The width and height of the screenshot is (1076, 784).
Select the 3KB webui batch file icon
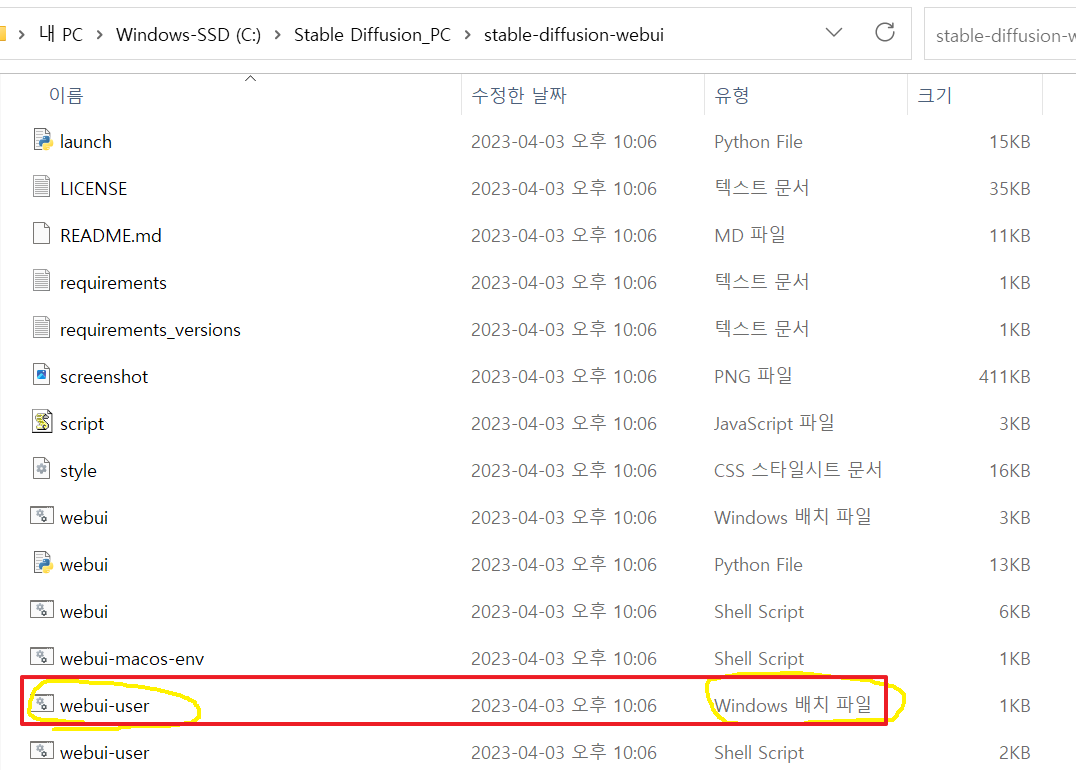42,516
